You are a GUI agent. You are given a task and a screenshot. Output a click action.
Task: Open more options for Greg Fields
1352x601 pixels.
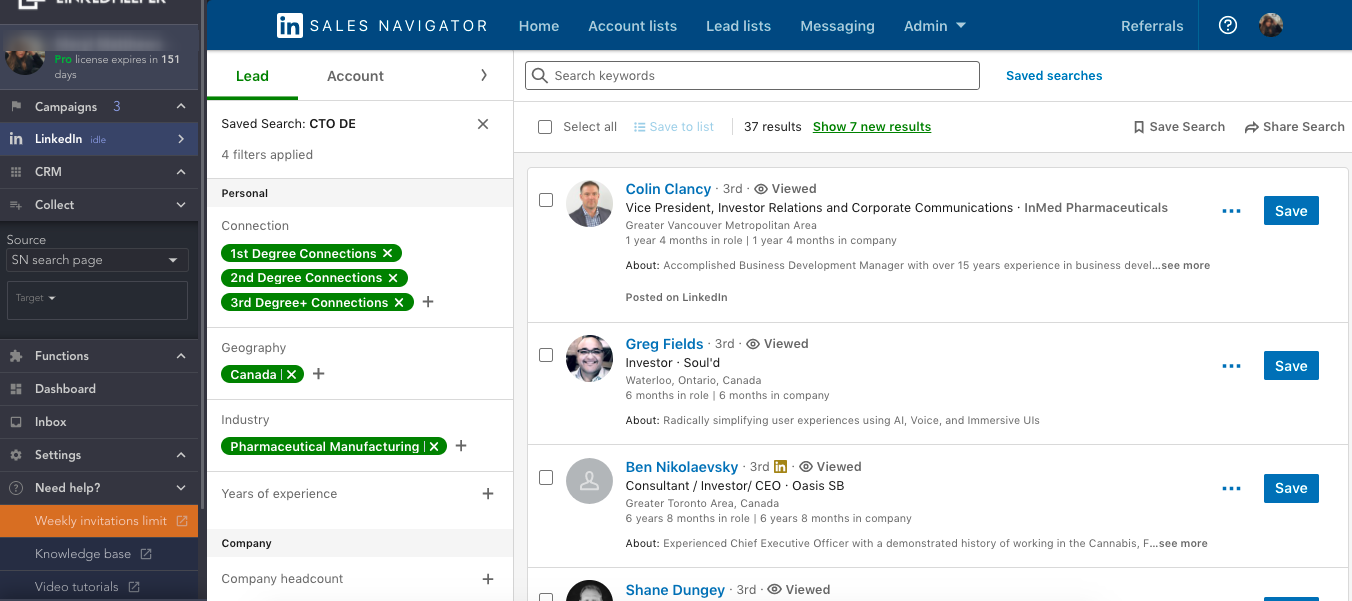pyautogui.click(x=1231, y=366)
